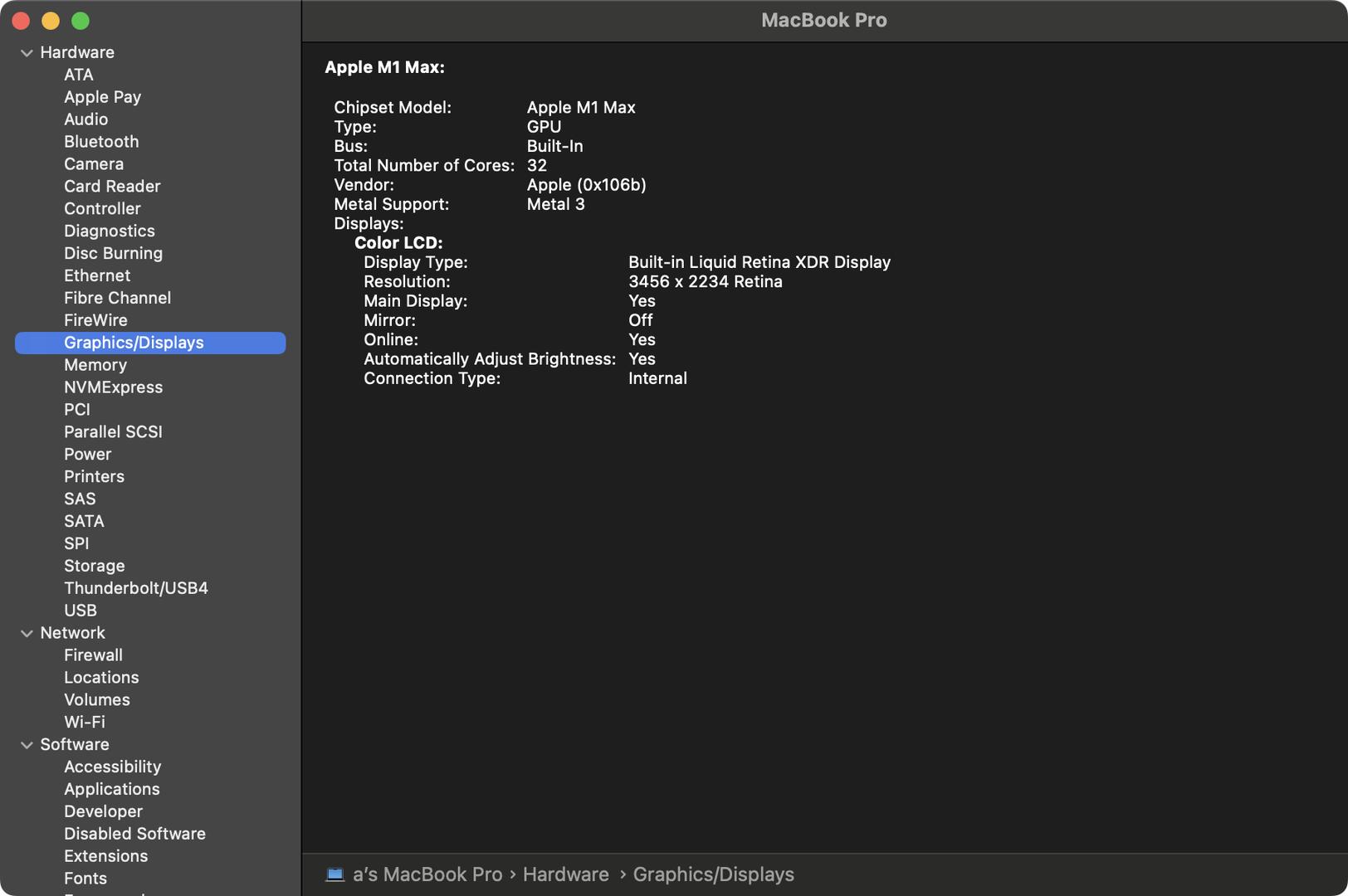The image size is (1348, 896).
Task: Collapse the Software section chevron
Action: [27, 746]
